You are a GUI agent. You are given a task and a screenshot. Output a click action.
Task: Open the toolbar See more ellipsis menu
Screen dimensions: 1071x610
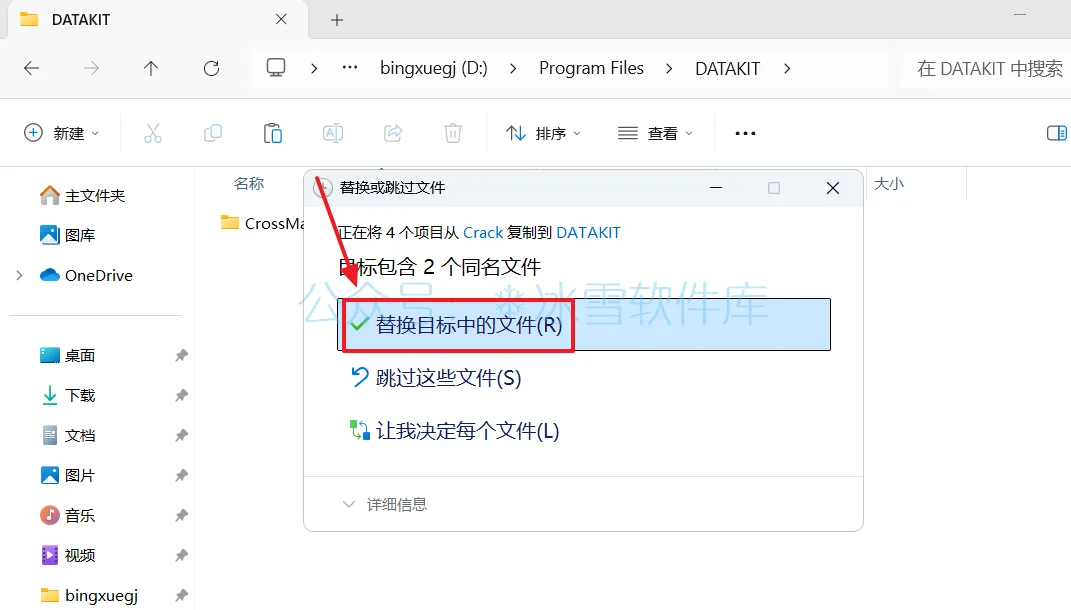[x=745, y=133]
